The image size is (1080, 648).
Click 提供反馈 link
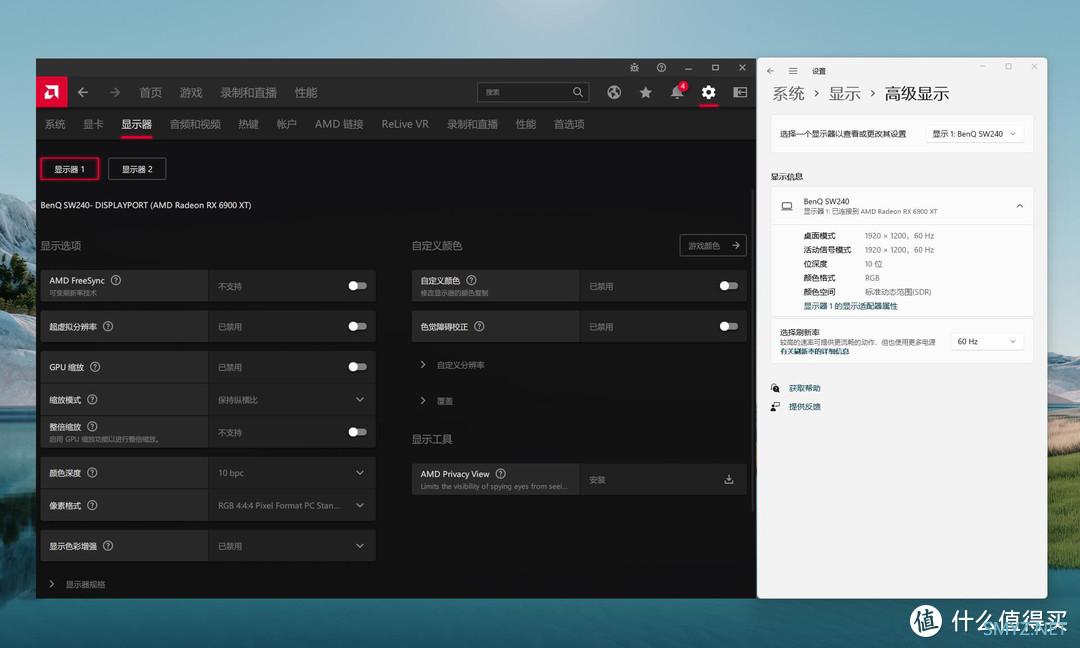pyautogui.click(x=804, y=406)
